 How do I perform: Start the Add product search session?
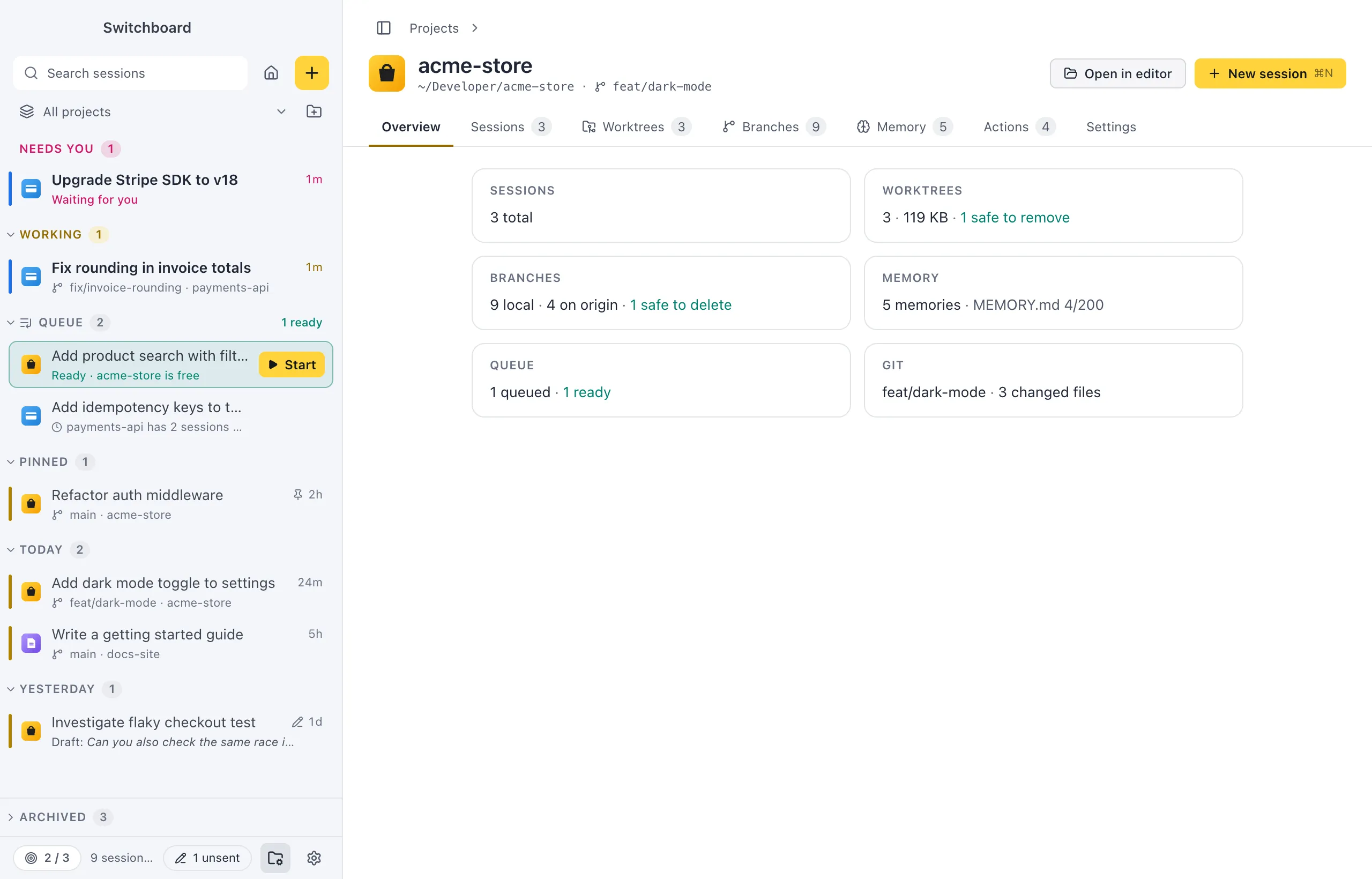click(292, 364)
